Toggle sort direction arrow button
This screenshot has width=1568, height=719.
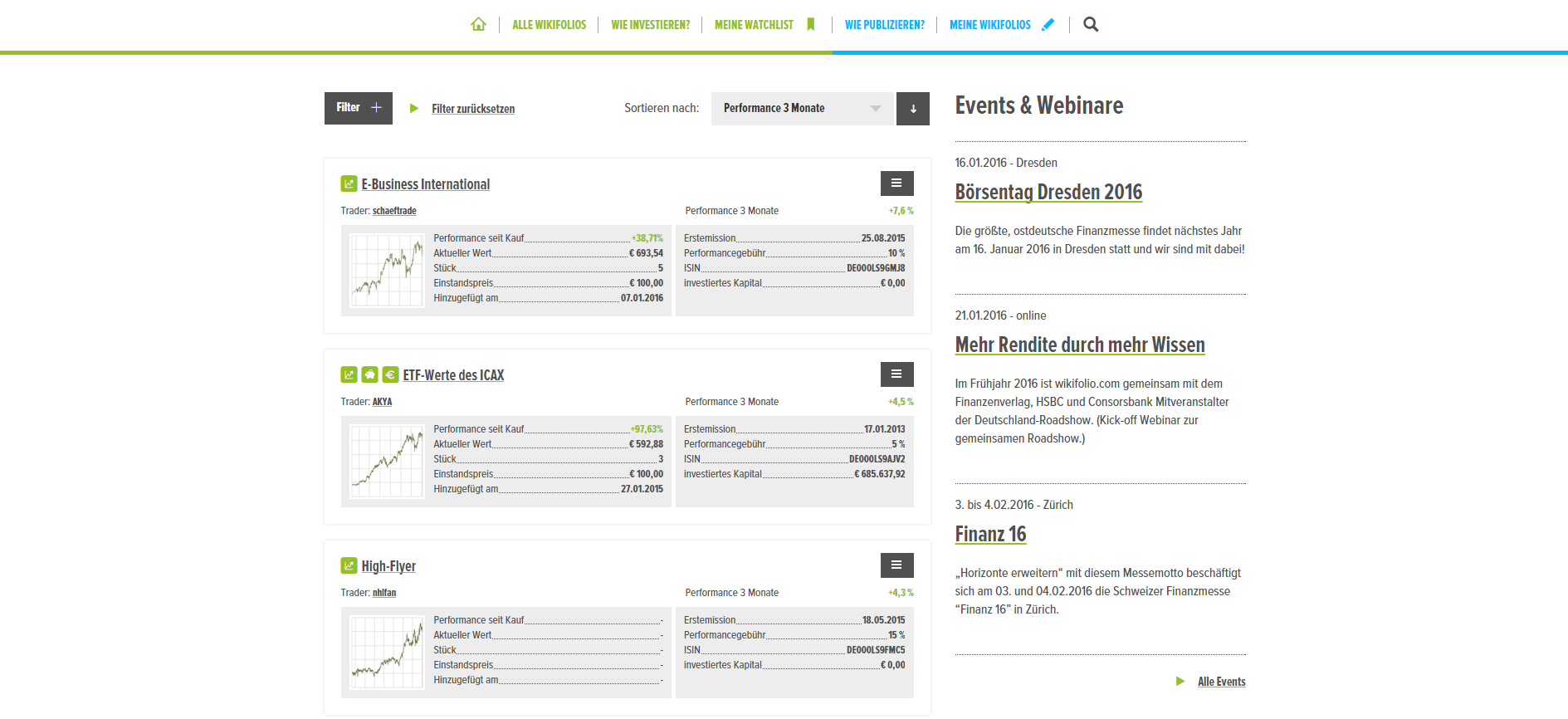pyautogui.click(x=913, y=109)
